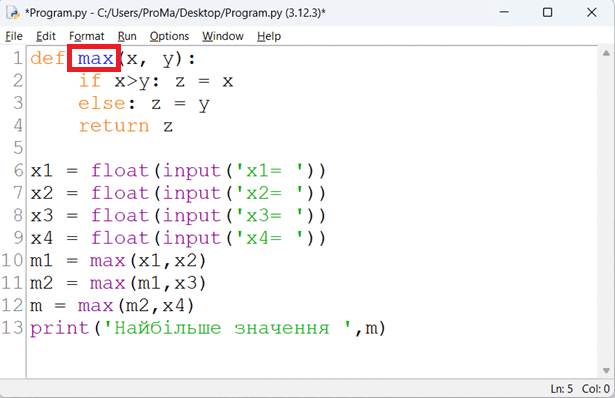Click 'max' call on line 12

(95, 305)
